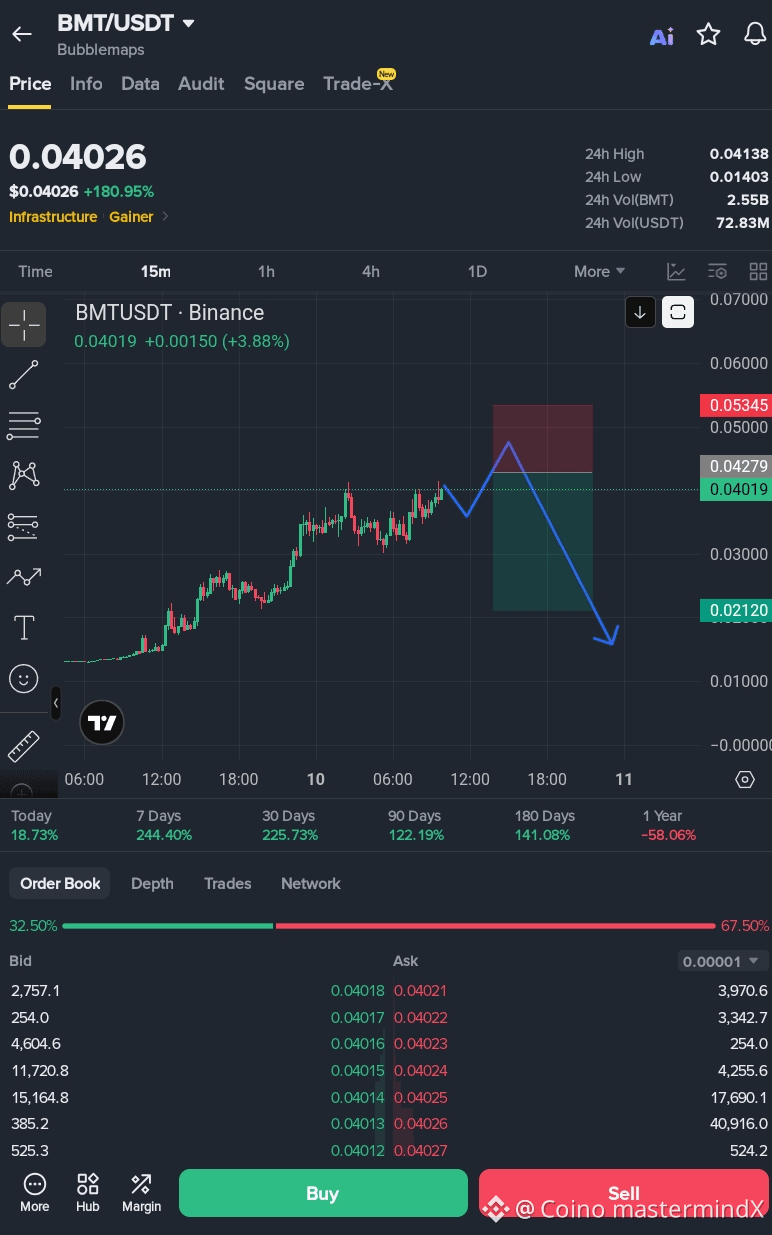This screenshot has height=1235, width=772.
Task: Open the AI analysis icon
Action: (x=661, y=37)
